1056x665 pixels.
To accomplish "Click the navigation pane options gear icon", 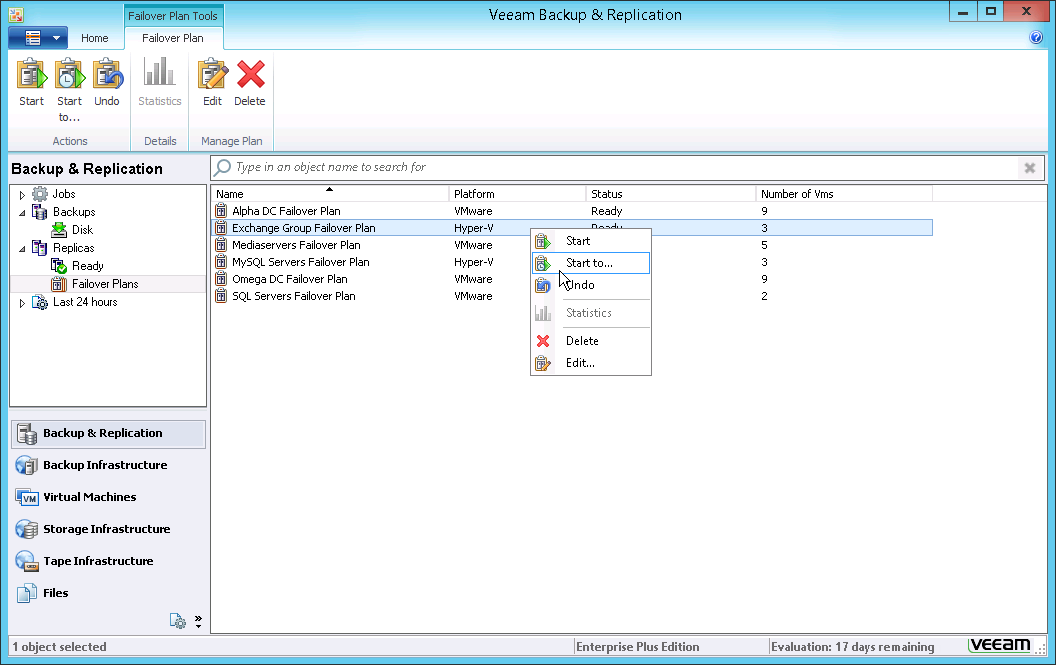I will [x=178, y=621].
